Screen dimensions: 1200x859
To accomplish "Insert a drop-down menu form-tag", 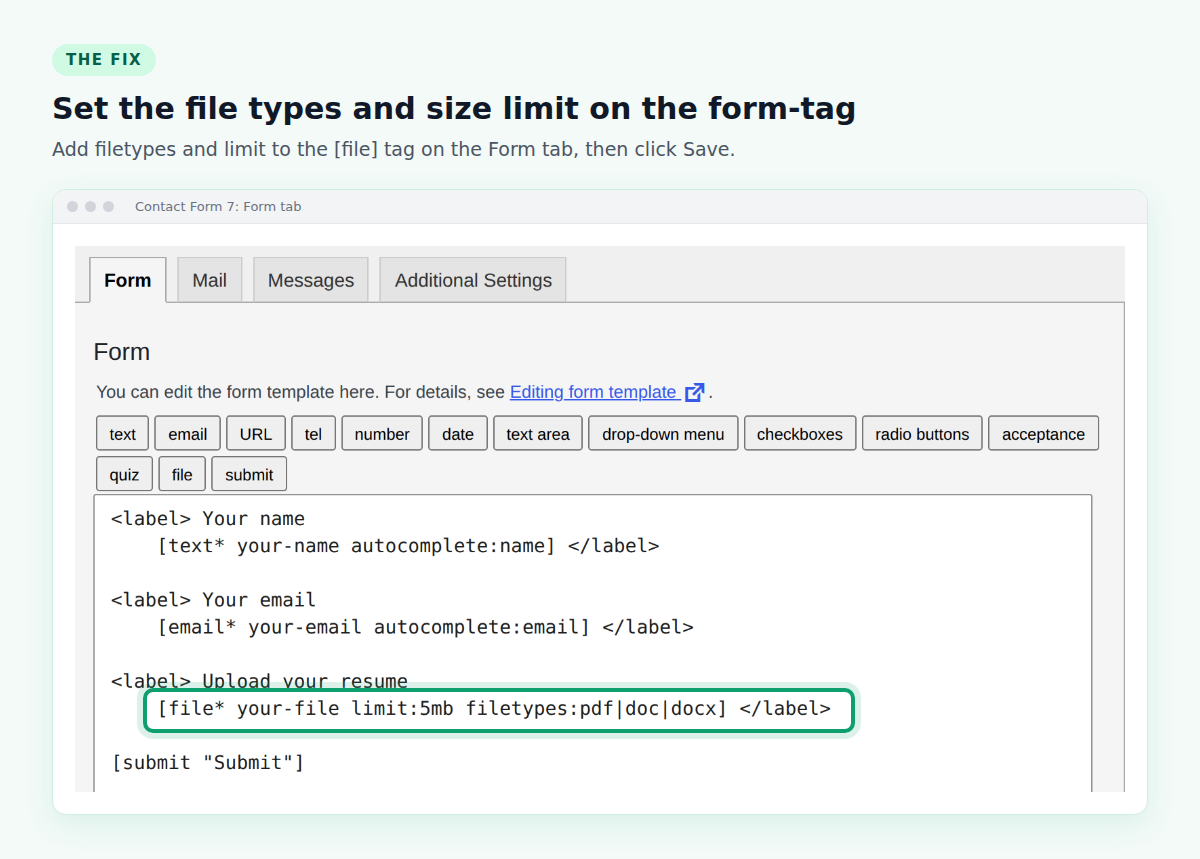I will [x=663, y=434].
